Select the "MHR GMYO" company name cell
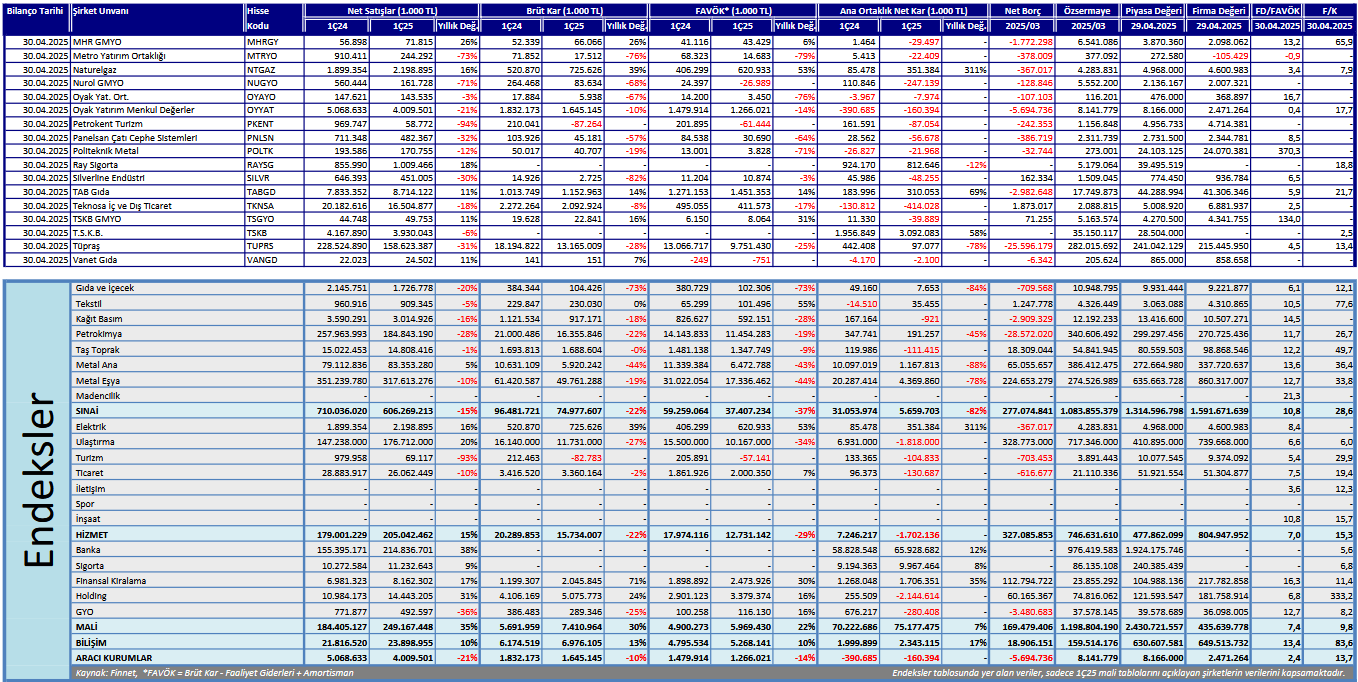The width and height of the screenshot is (1358, 682). 97,43
